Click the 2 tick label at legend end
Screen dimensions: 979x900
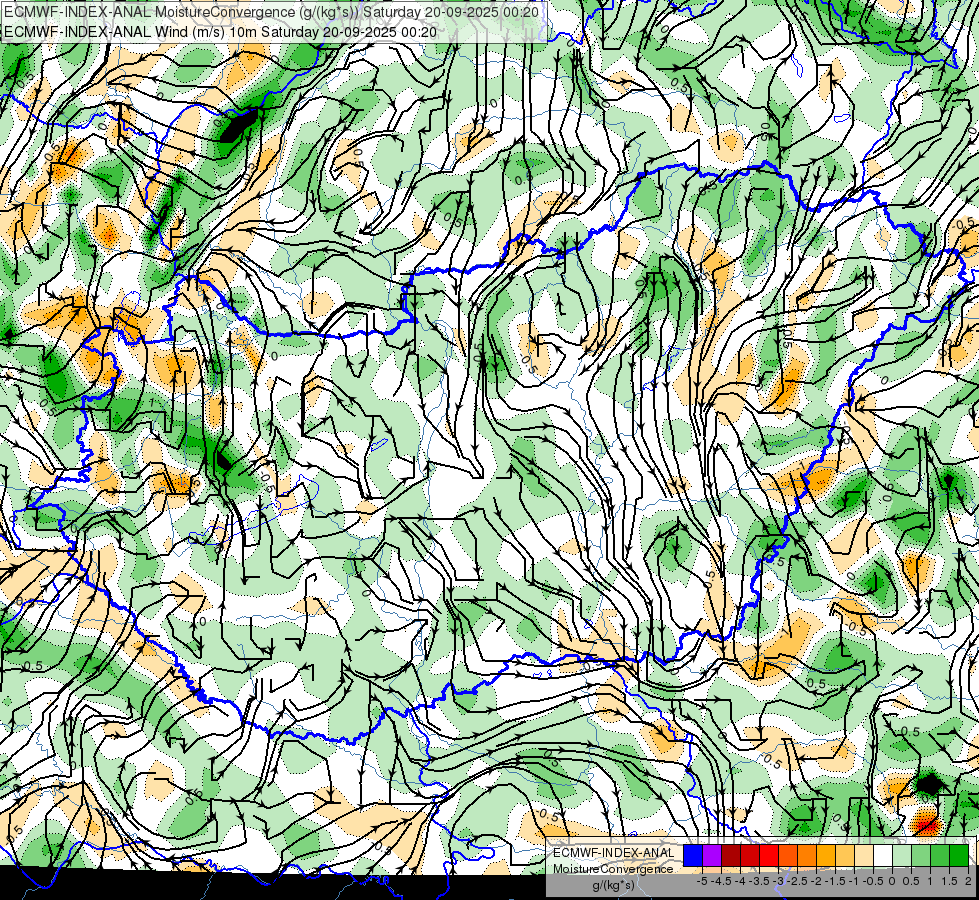(968, 881)
